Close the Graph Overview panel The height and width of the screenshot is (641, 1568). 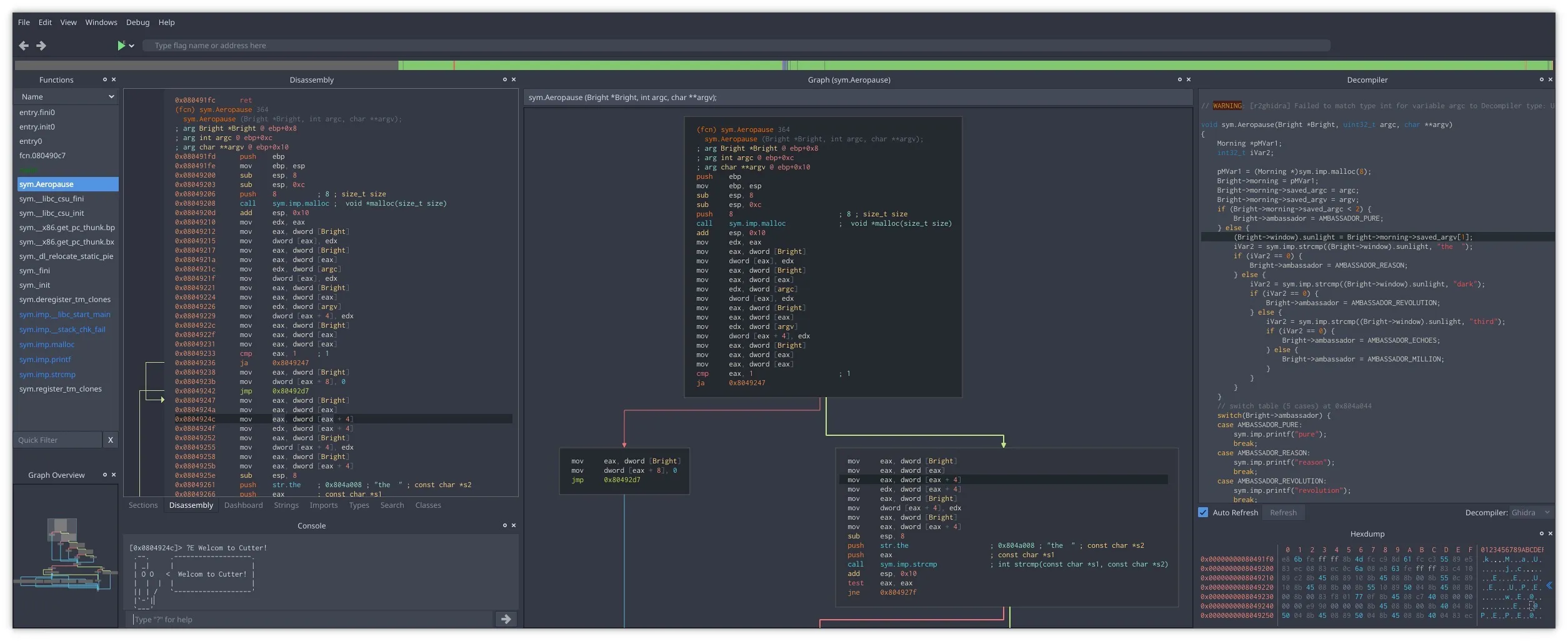coord(114,475)
